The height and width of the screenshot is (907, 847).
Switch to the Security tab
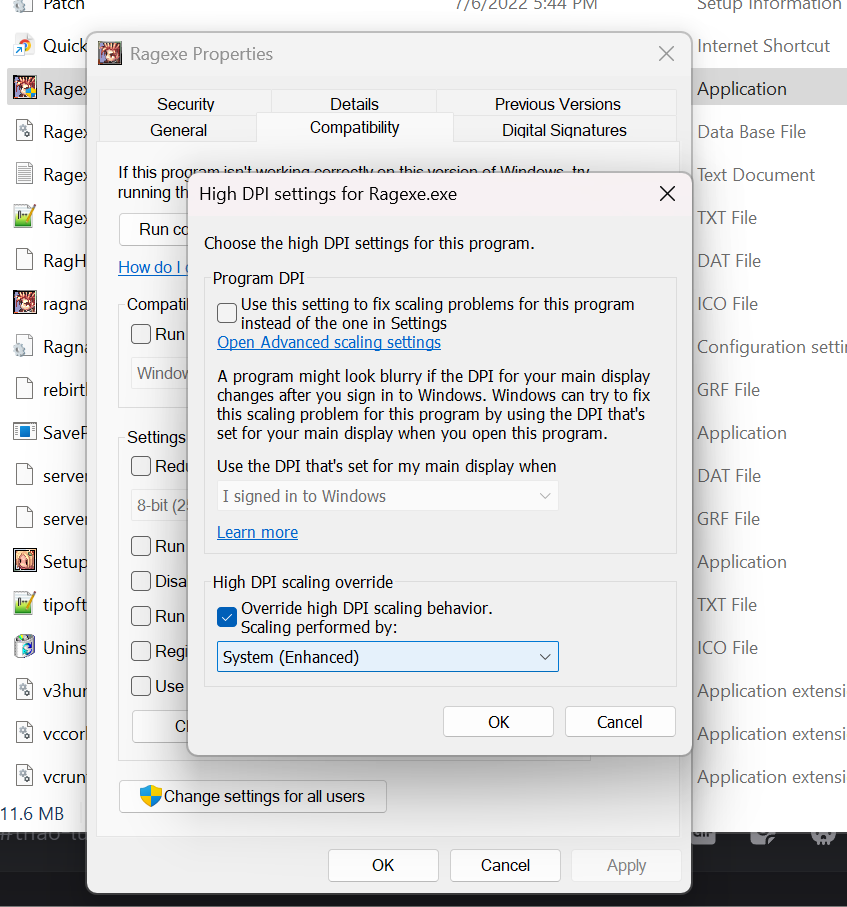[185, 103]
